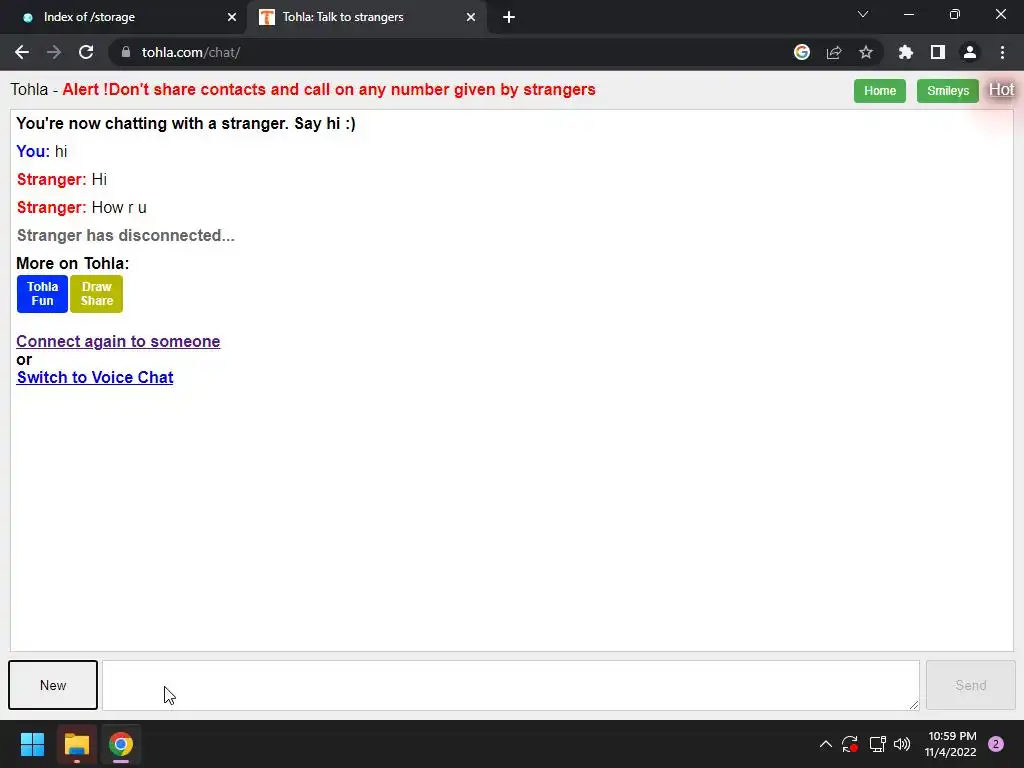Go to Tohla Home button
The width and height of the screenshot is (1024, 768).
880,91
